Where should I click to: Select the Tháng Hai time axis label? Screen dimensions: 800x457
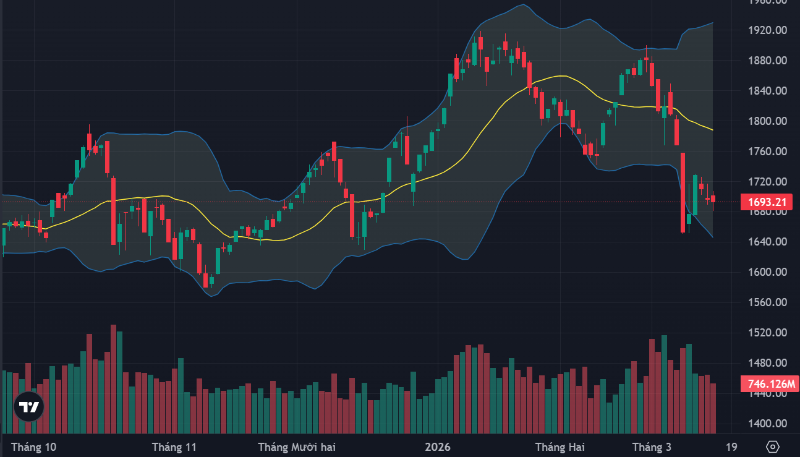[x=559, y=446]
